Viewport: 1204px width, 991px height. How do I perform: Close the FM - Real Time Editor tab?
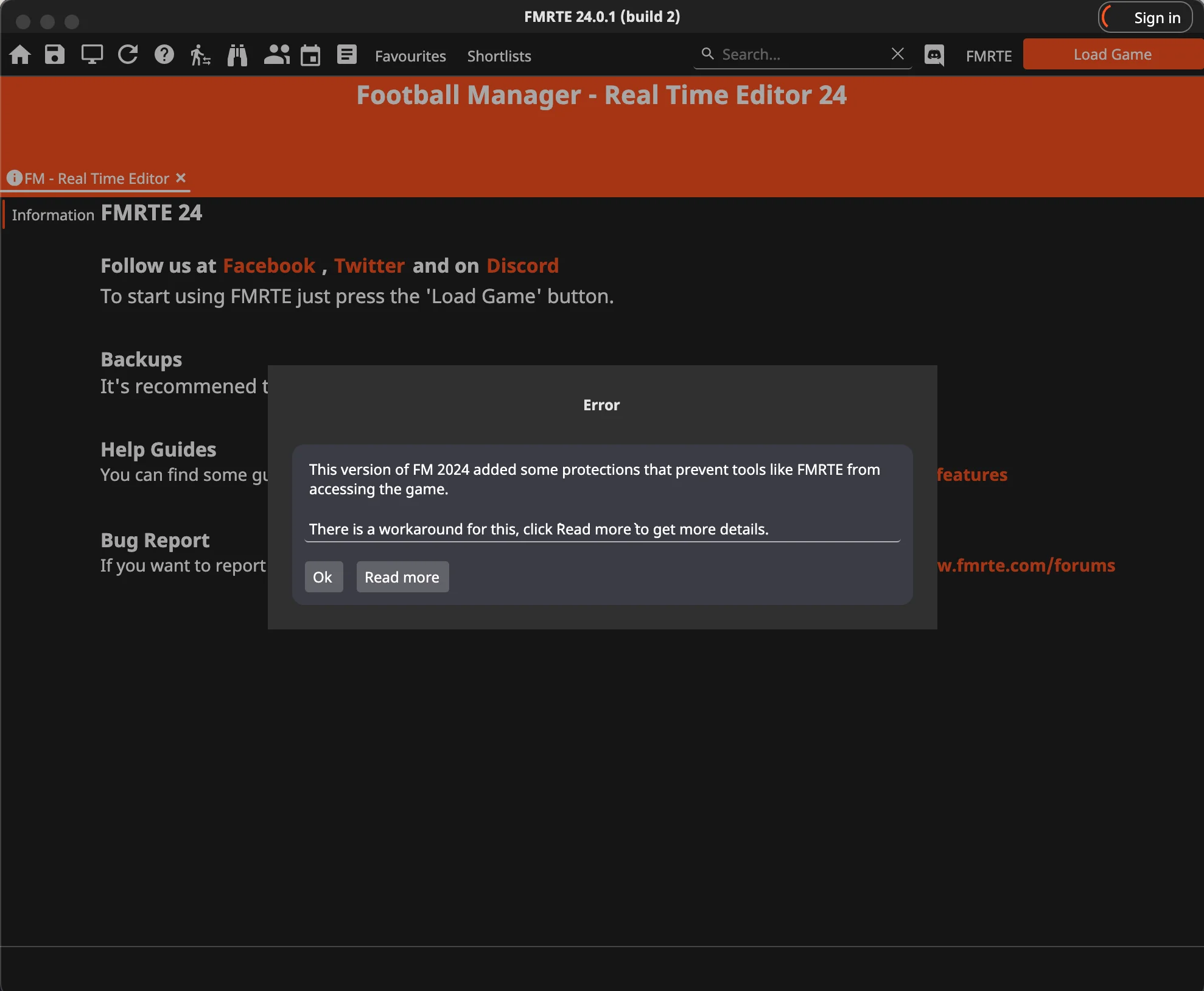tap(181, 178)
